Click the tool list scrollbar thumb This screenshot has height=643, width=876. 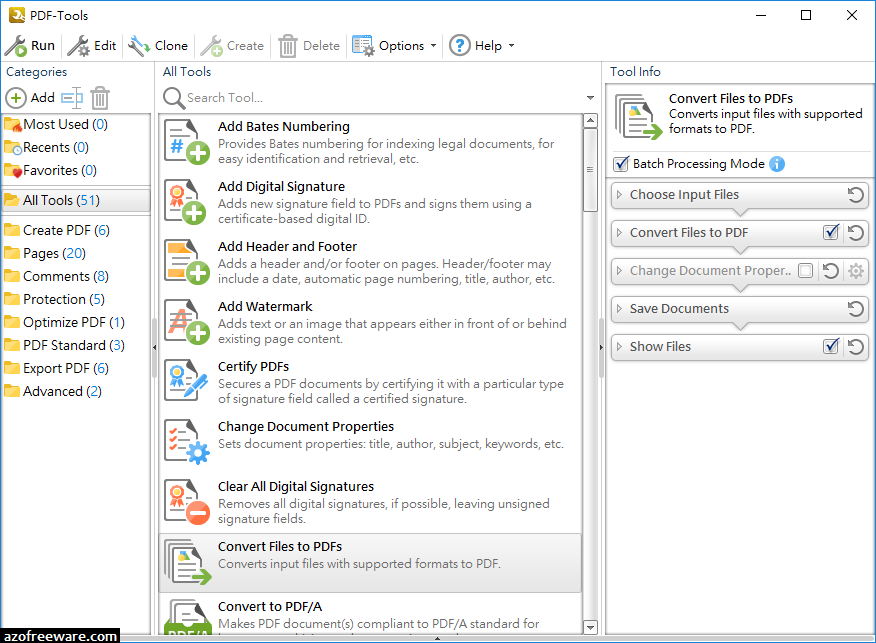590,170
